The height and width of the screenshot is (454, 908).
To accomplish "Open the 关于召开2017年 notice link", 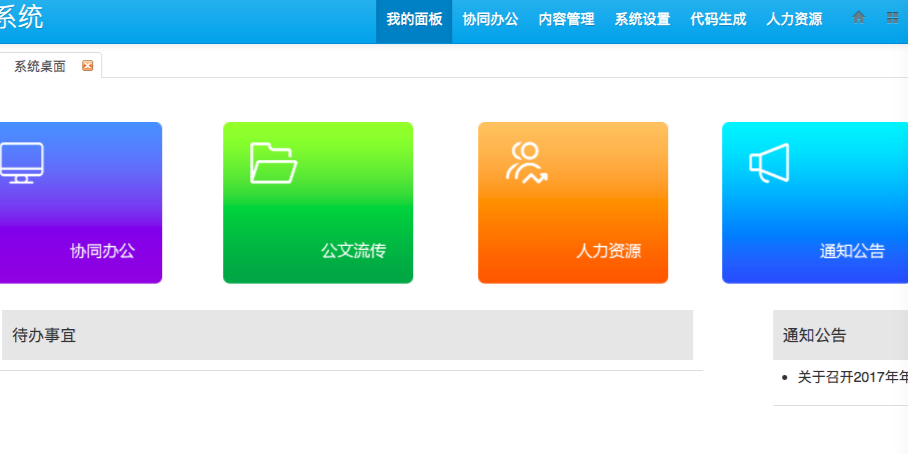I will 852,377.
